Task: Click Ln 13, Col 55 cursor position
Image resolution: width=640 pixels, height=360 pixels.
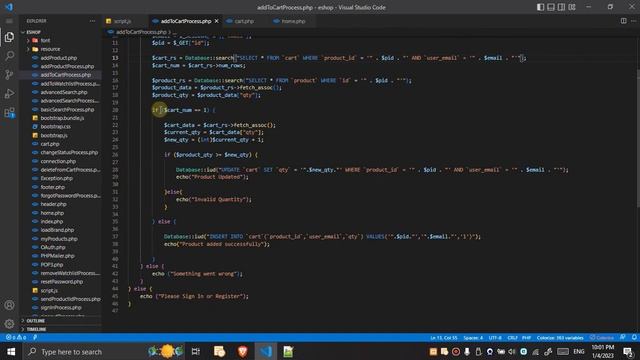Action: 443,338
